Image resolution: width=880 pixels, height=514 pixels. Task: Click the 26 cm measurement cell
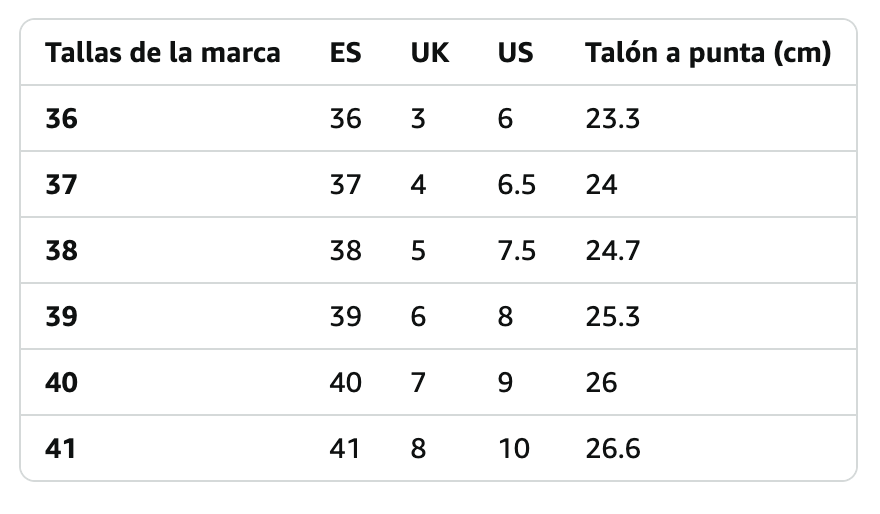pos(601,383)
